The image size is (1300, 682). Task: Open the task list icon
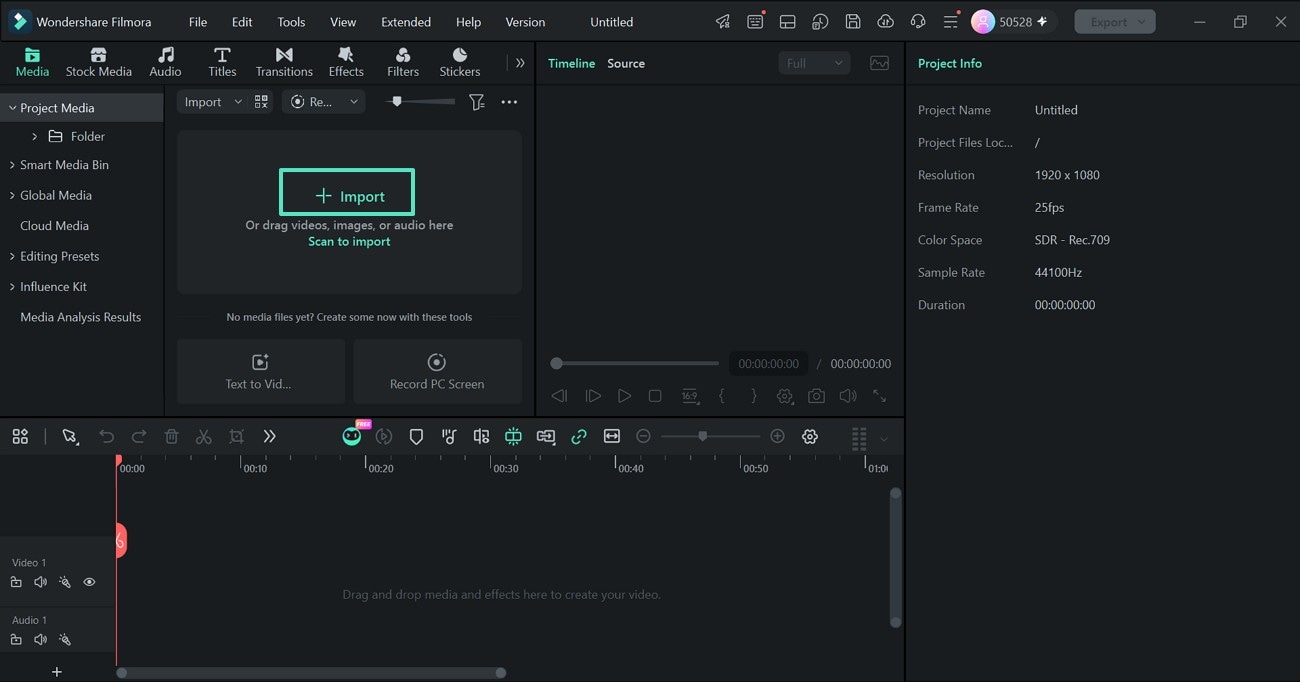[x=950, y=22]
